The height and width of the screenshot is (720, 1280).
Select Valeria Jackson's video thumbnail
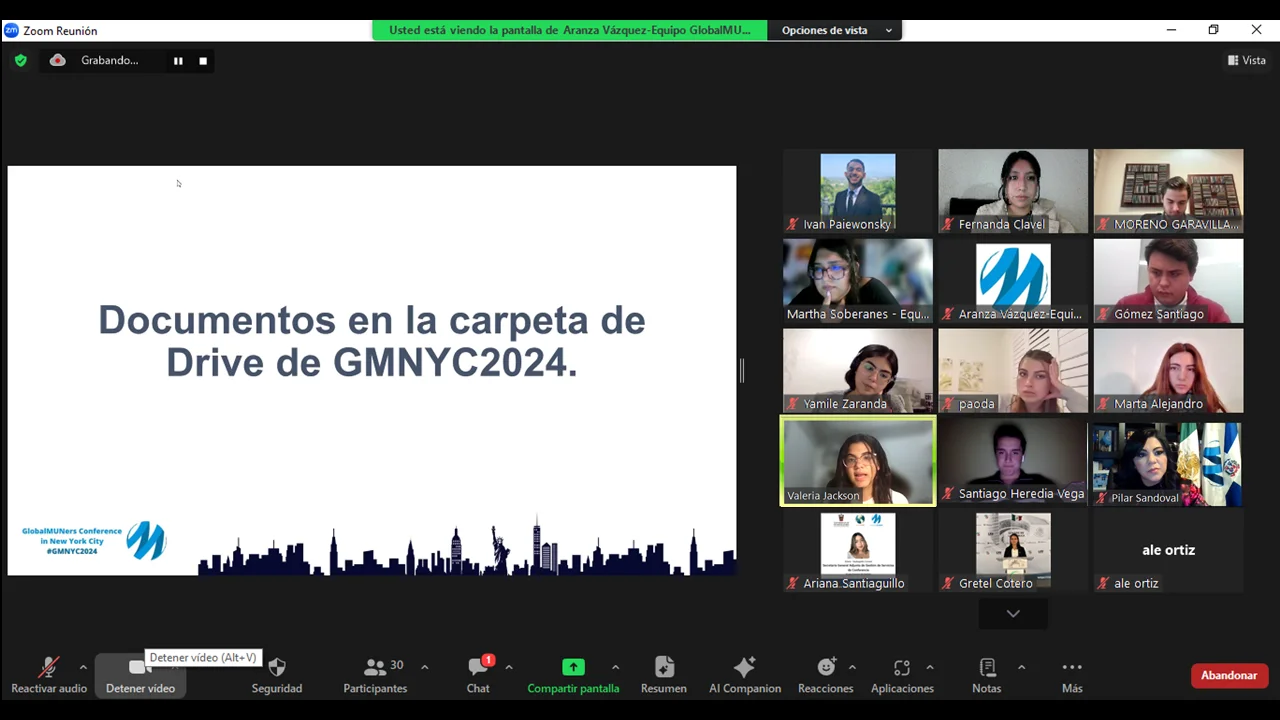click(858, 461)
